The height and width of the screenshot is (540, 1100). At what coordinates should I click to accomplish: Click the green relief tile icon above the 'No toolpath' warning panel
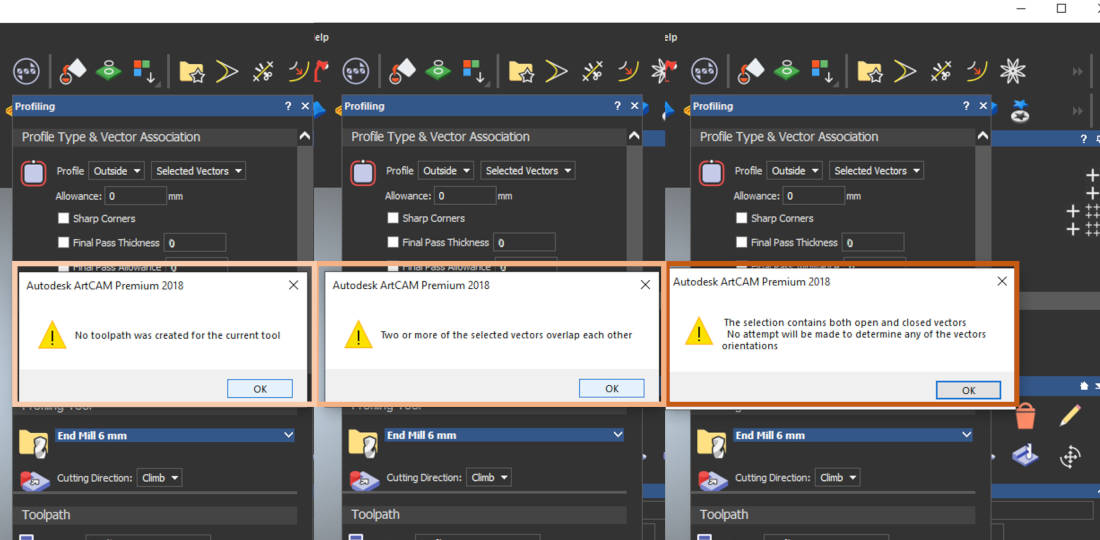point(108,69)
